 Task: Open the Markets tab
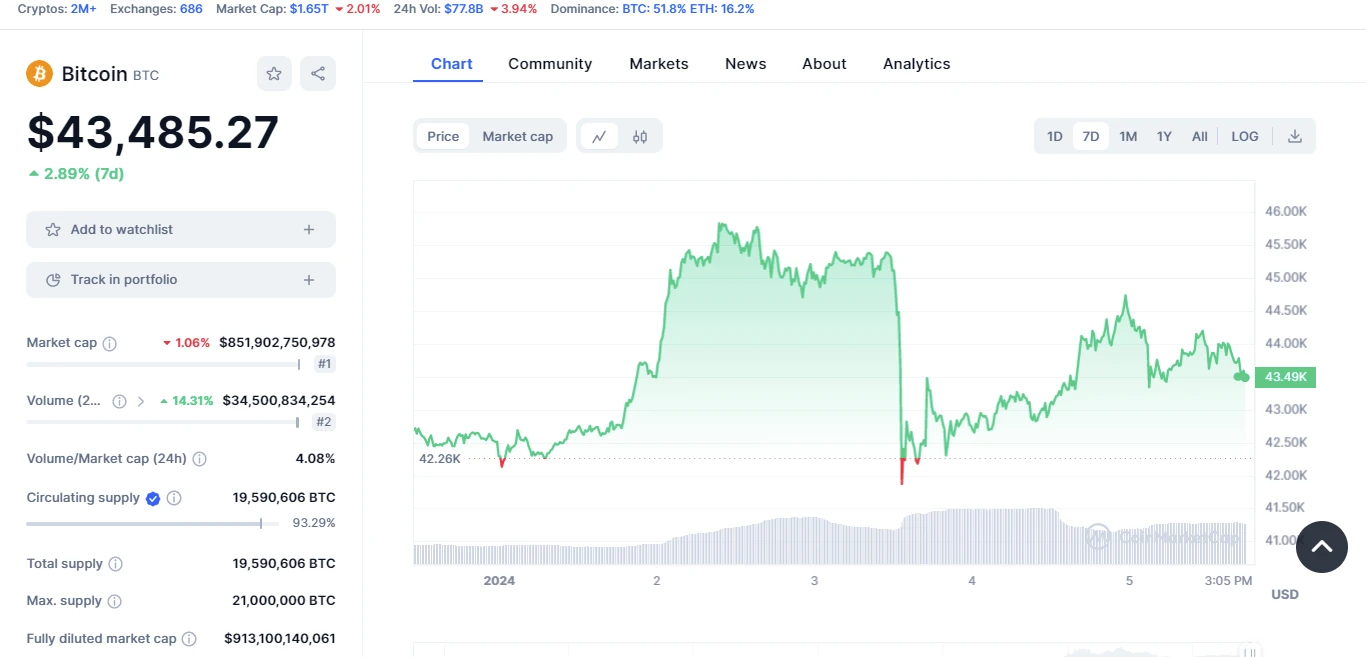659,63
